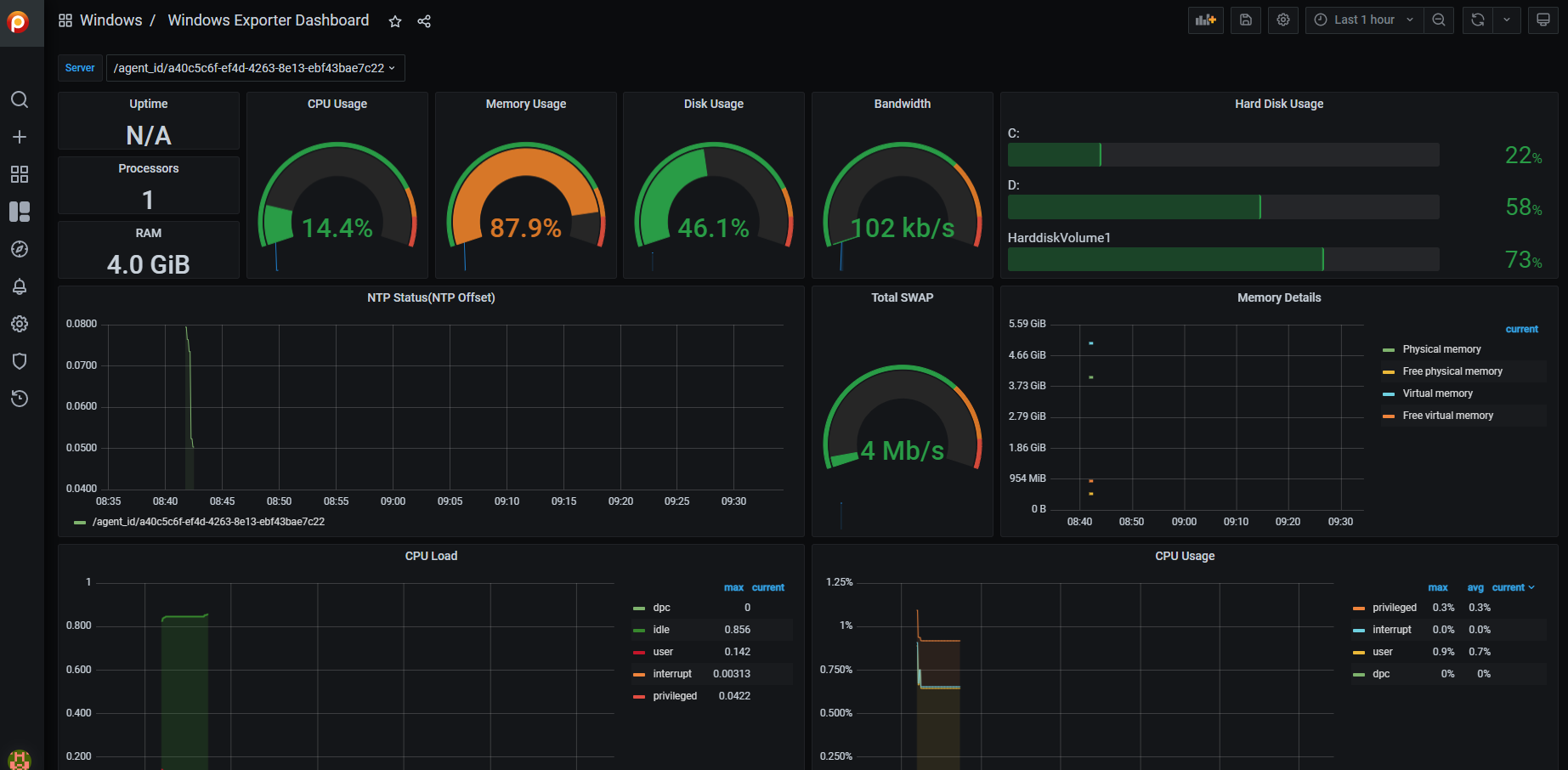
Task: Sort CPU Load legend by max column
Action: click(733, 587)
